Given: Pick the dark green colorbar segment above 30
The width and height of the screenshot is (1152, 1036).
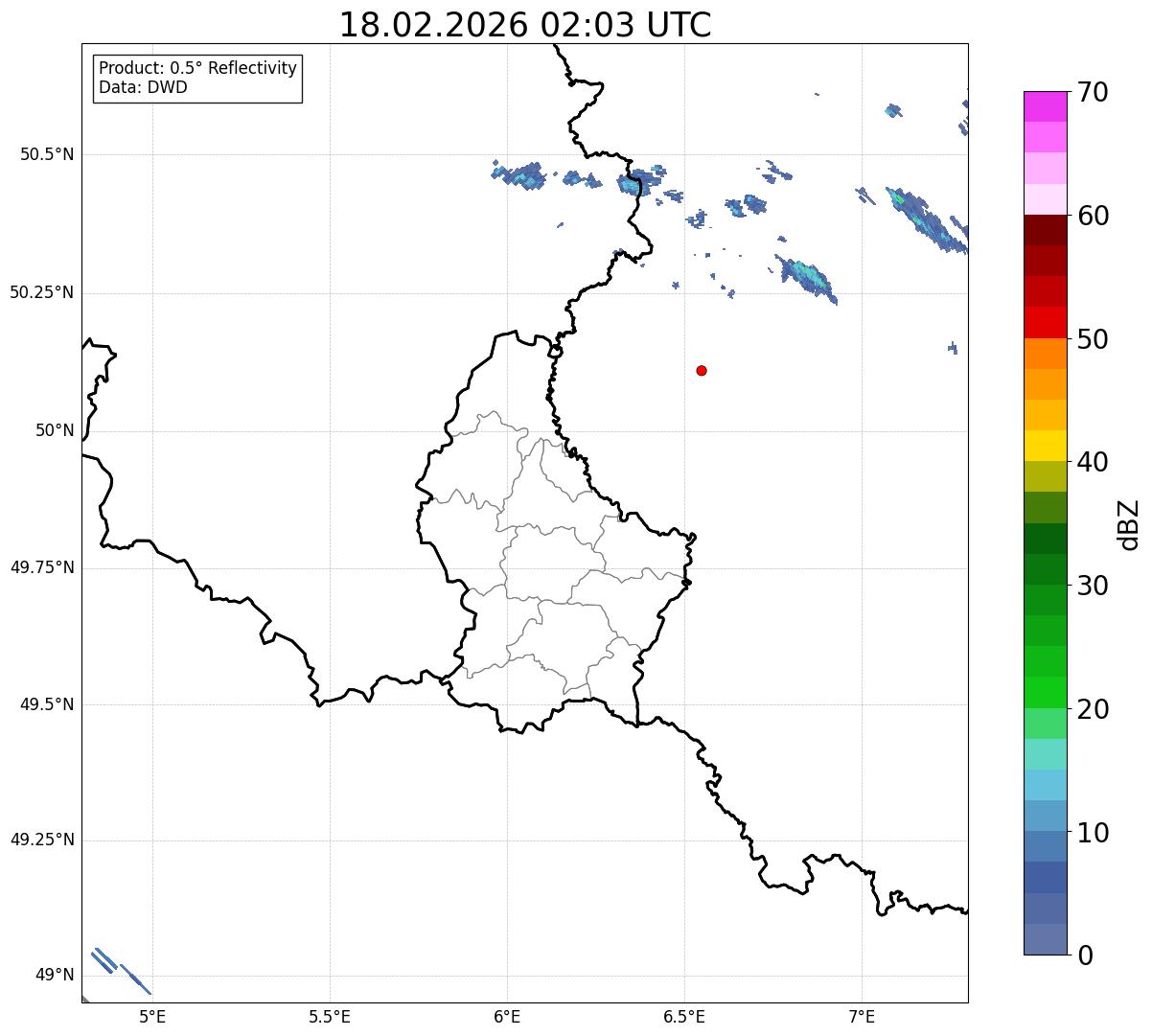Looking at the screenshot, I should [x=1045, y=569].
